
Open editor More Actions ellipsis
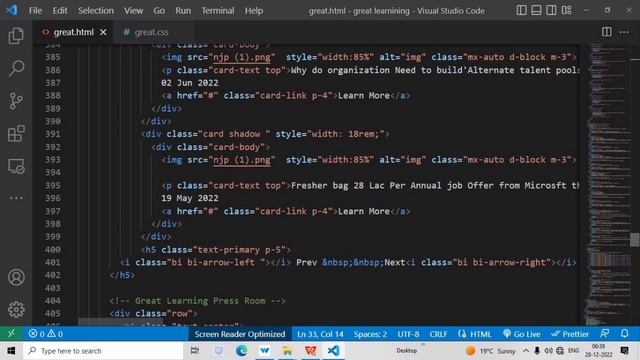(624, 32)
